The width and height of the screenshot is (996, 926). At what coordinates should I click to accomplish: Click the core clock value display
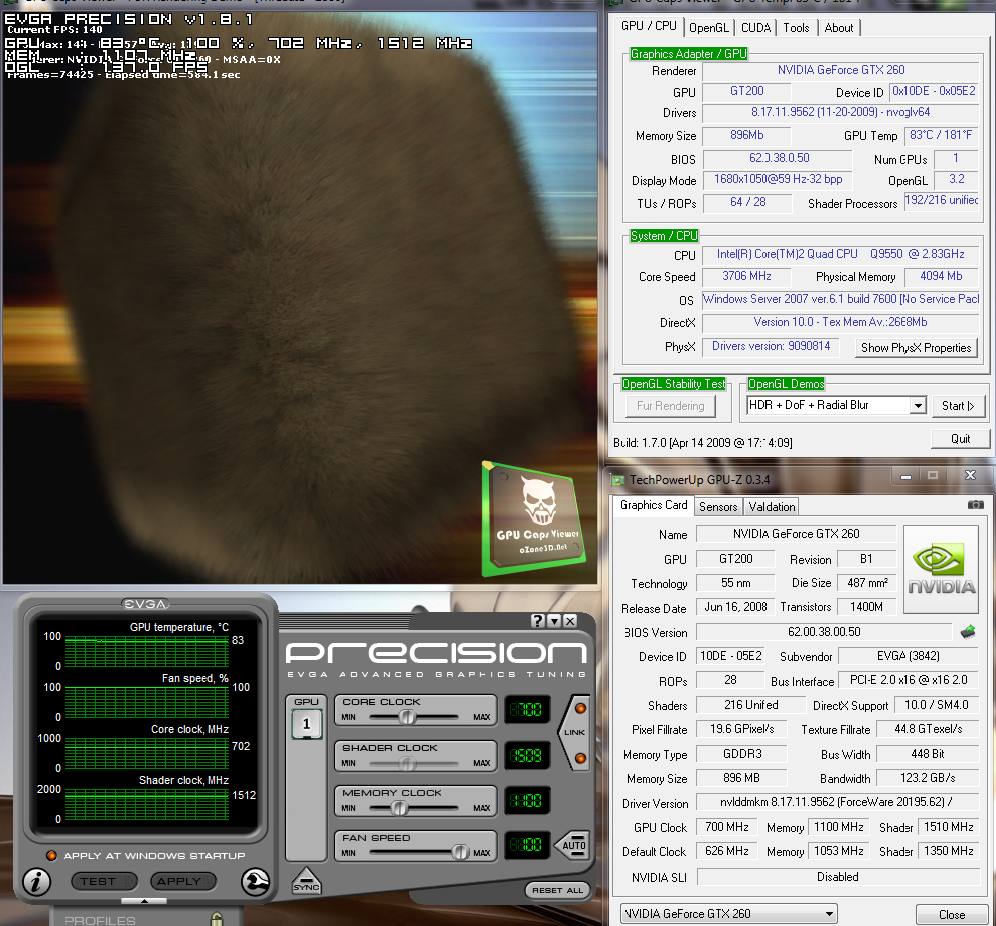pos(527,710)
